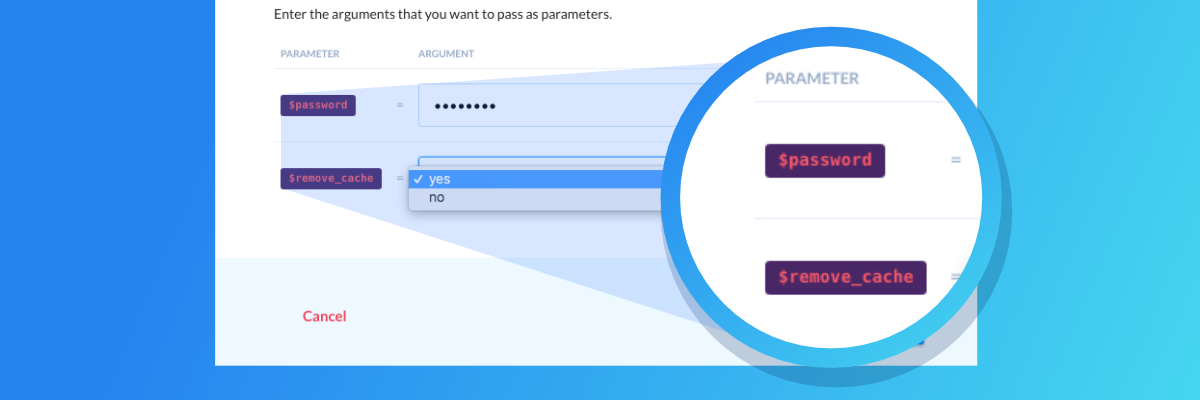1200x400 pixels.
Task: Click the small $remove_cache parameter tag
Action: [330, 179]
